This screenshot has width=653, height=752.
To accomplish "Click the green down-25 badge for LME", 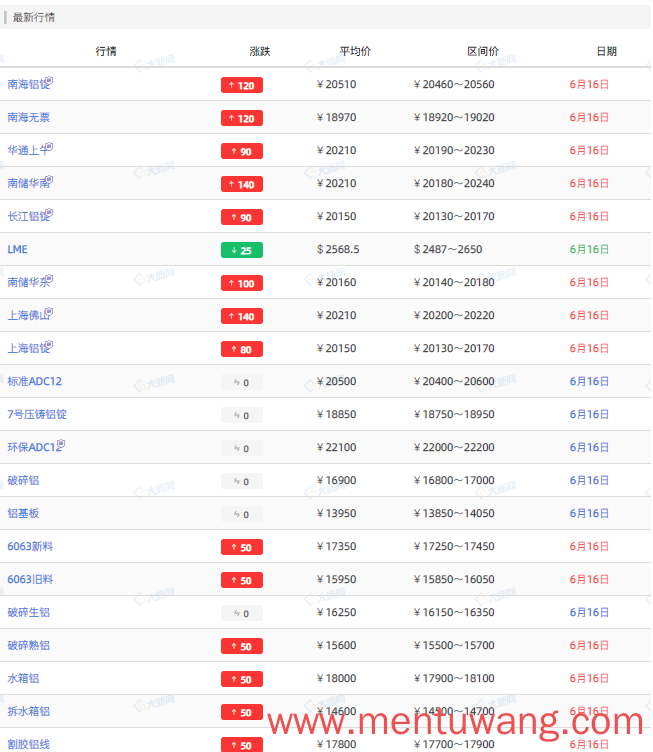I will pos(242,250).
